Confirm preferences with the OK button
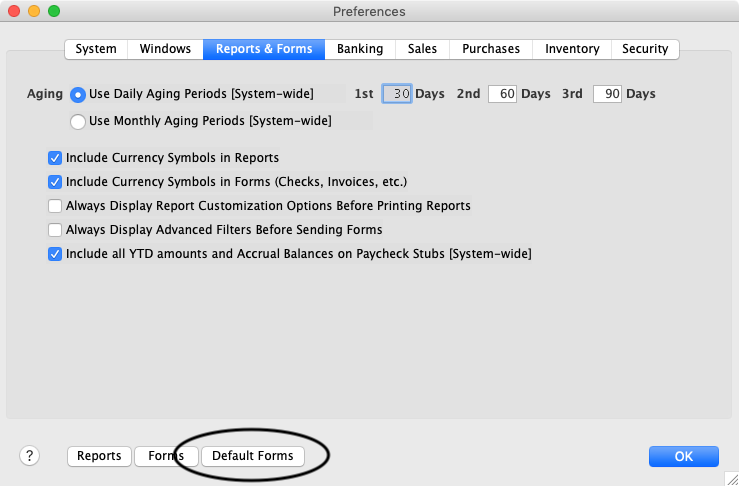Image resolution: width=739 pixels, height=486 pixels. tap(683, 456)
